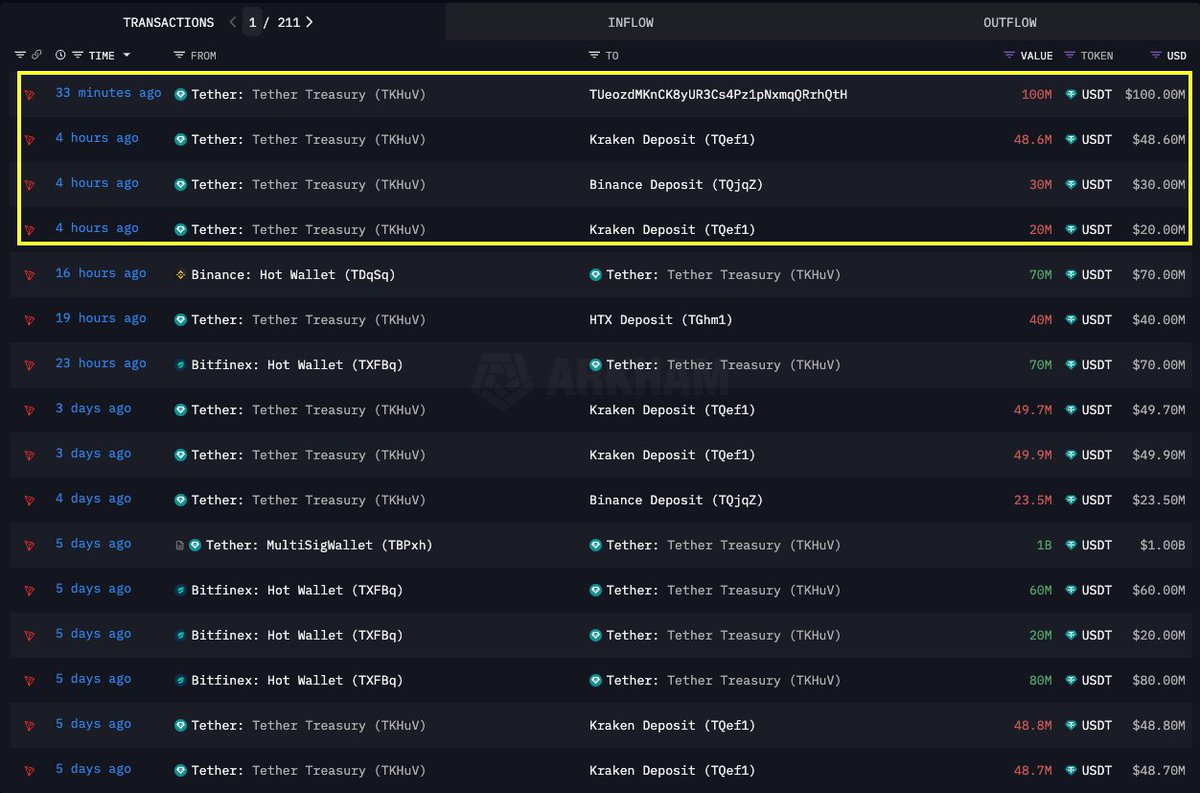
Task: Open the 16 hours ago timestamp link
Action: click(101, 274)
